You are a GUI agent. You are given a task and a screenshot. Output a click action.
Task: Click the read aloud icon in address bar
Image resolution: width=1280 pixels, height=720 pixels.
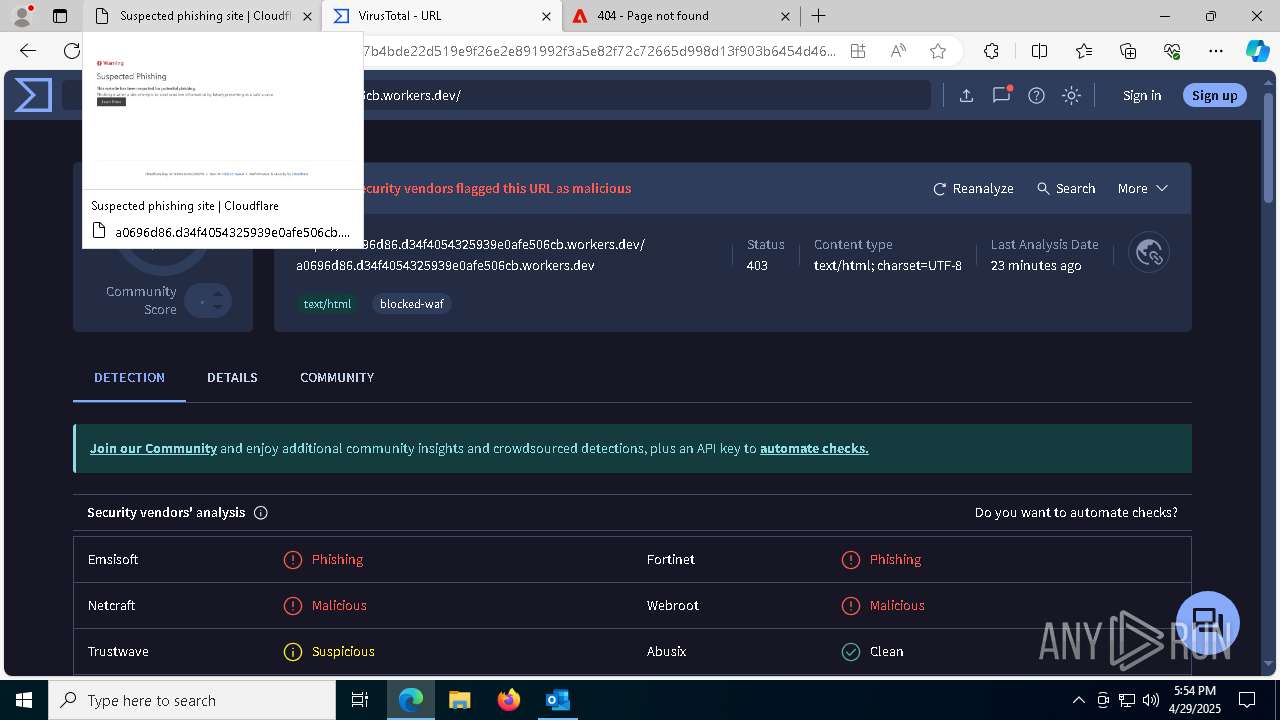click(898, 51)
